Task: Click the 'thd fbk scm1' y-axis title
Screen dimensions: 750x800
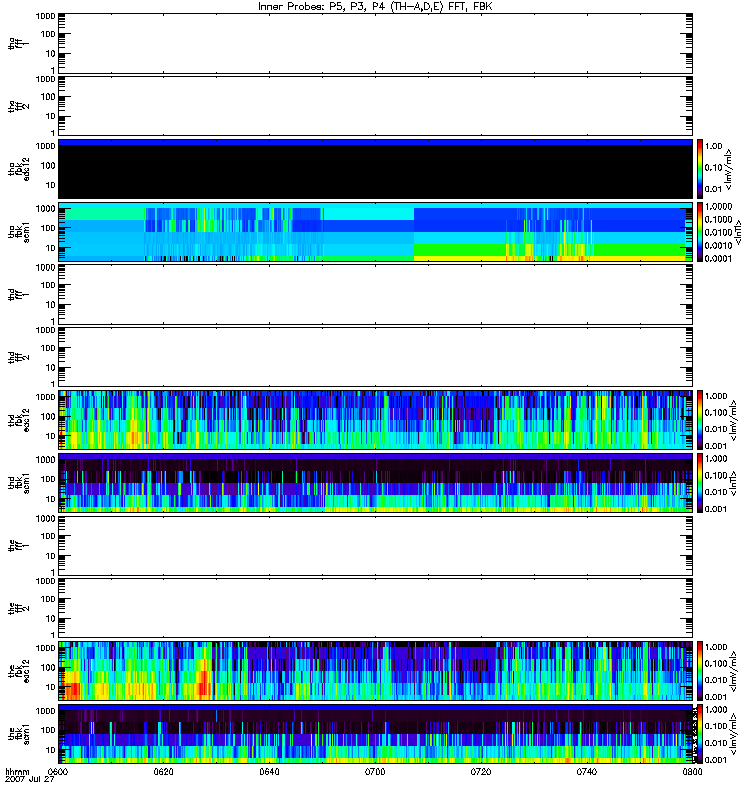Action: (19, 483)
